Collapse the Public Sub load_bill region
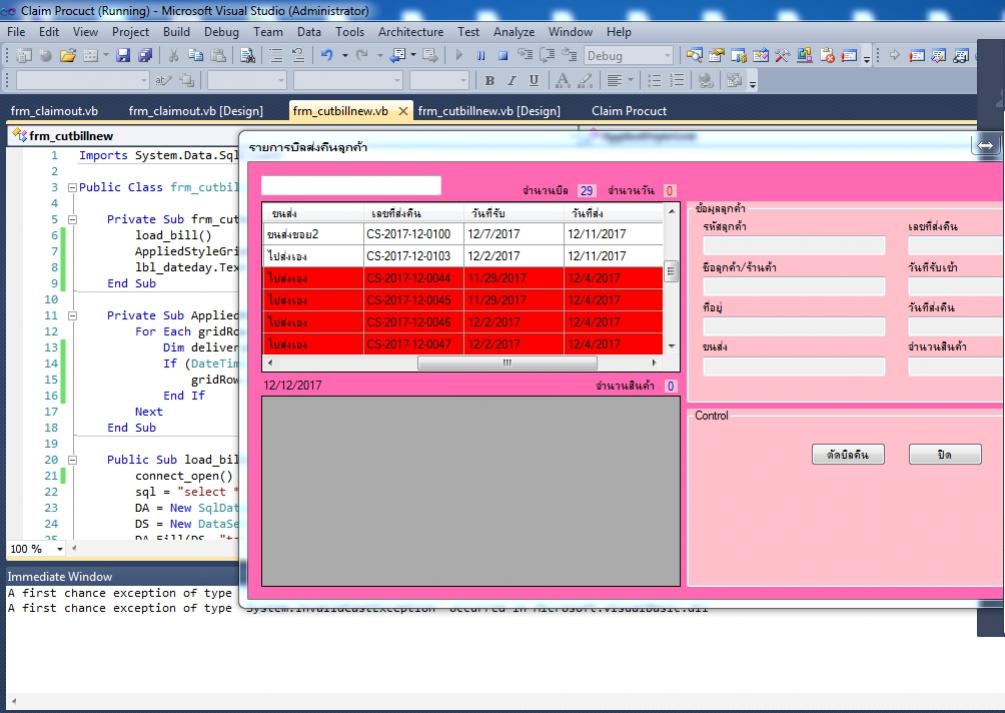This screenshot has height=713, width=1005. click(72, 460)
